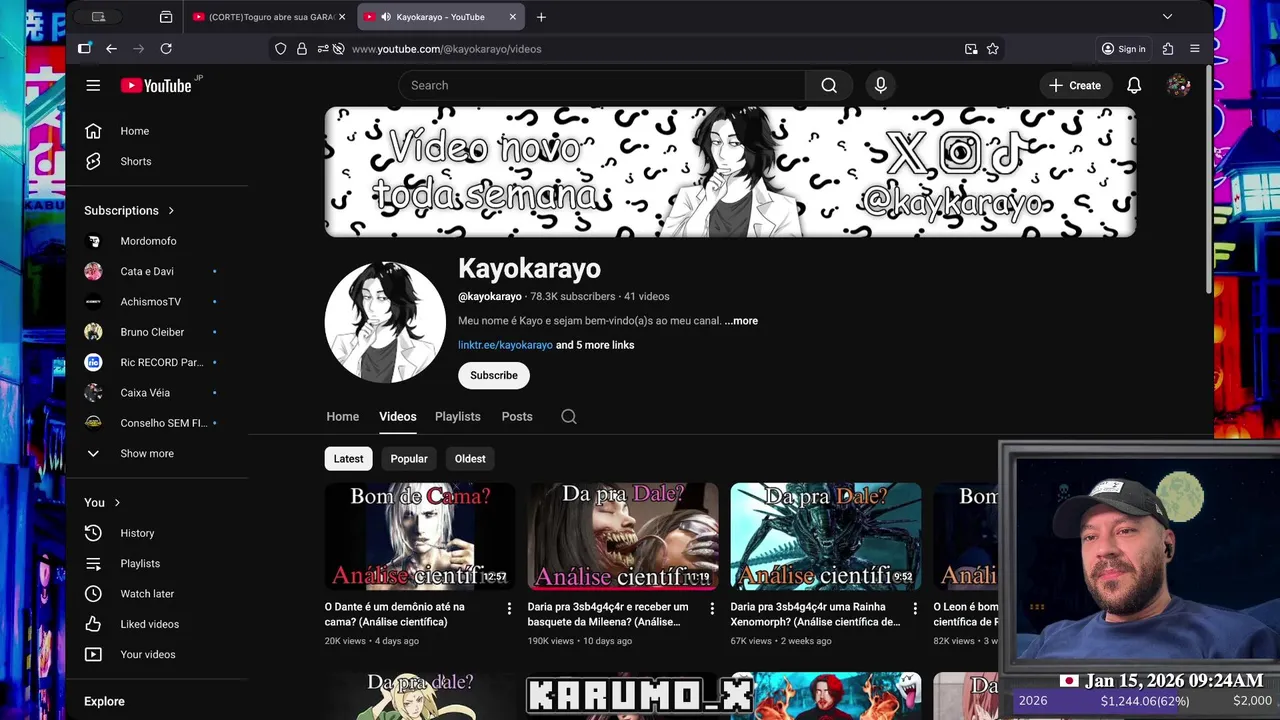Open the container tabs icon in tab bar

click(x=166, y=17)
